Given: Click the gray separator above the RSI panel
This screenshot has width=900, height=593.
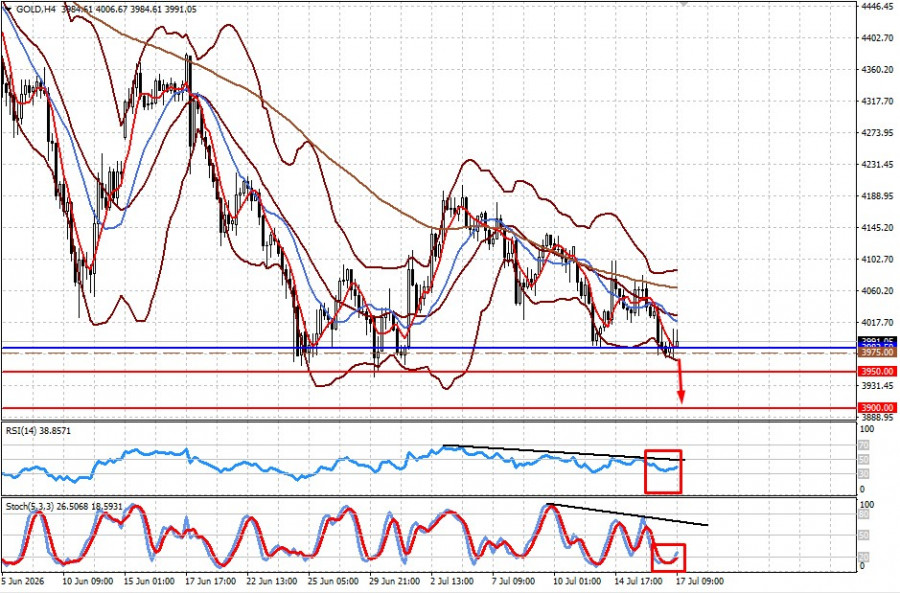Looking at the screenshot, I should click(x=429, y=422).
